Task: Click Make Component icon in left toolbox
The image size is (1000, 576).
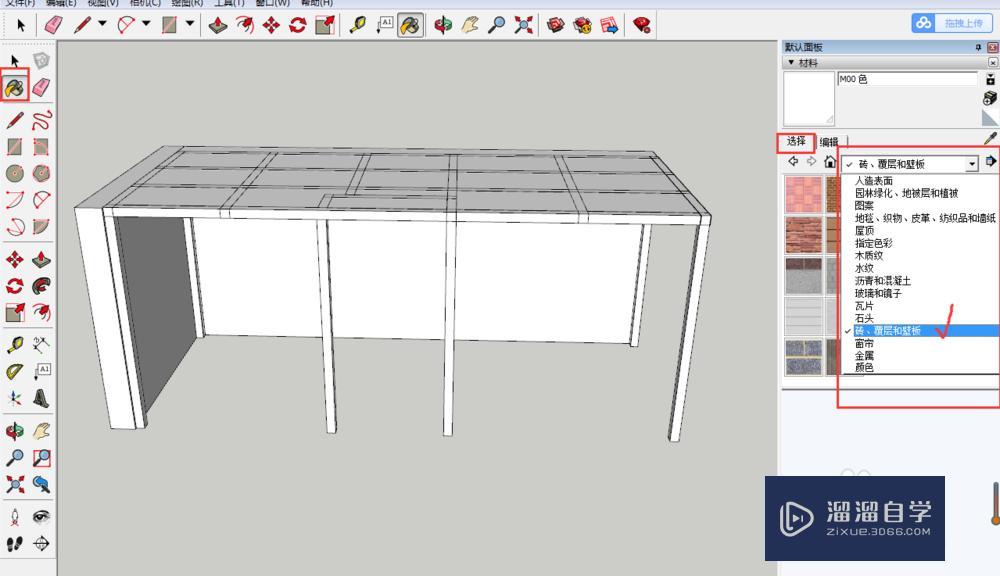Action: pyautogui.click(x=41, y=61)
